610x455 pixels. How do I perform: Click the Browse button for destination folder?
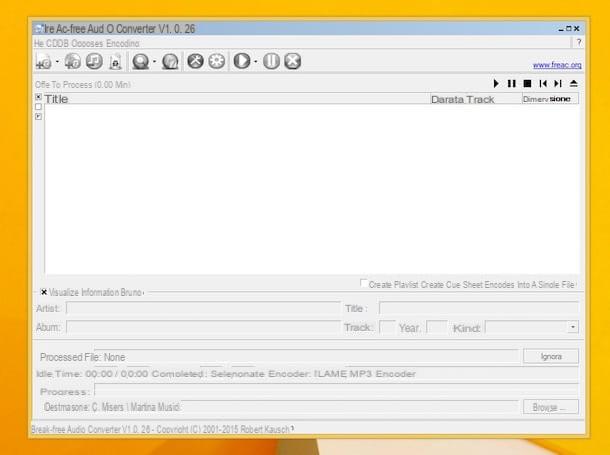[x=551, y=407]
